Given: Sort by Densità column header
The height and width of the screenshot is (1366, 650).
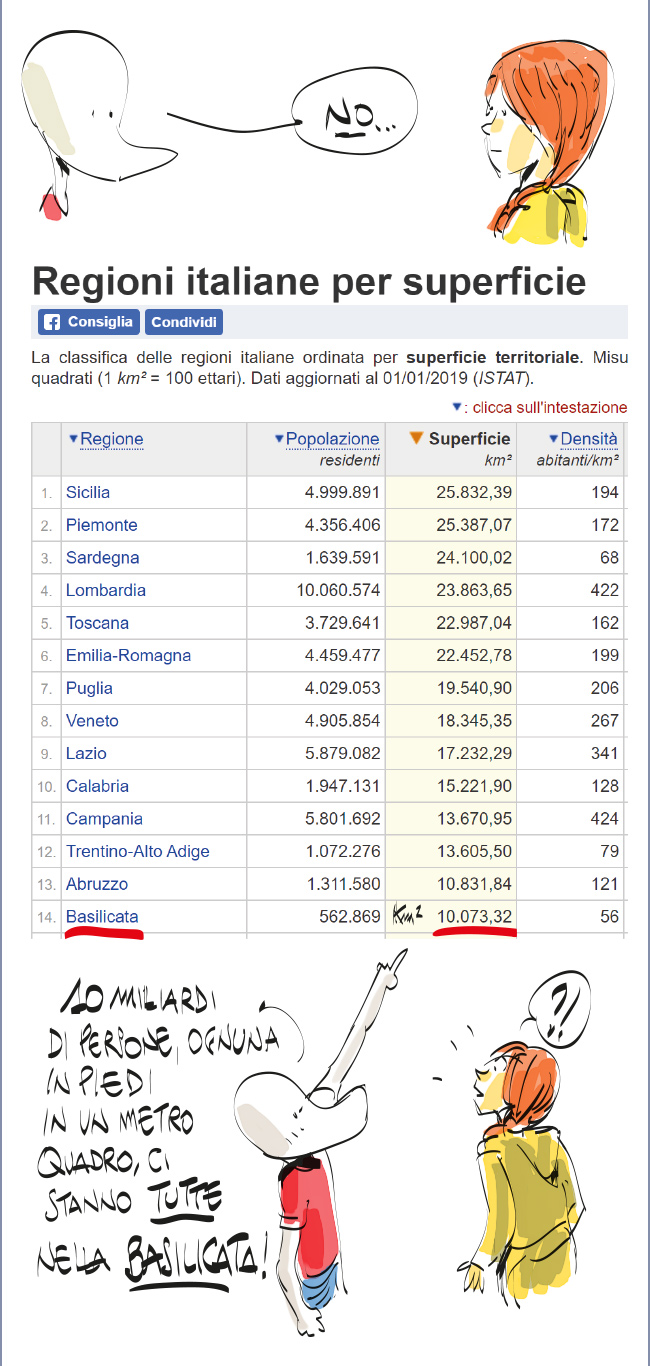Looking at the screenshot, I should [x=588, y=439].
